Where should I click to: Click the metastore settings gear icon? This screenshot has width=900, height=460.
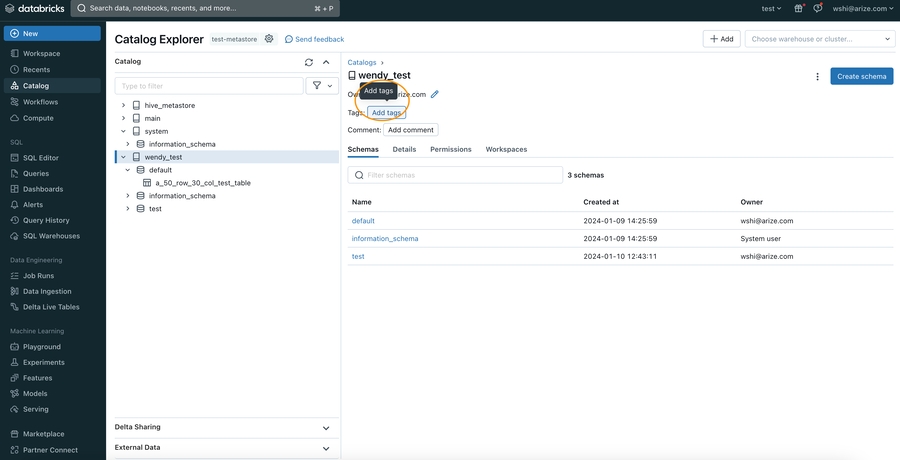click(269, 39)
